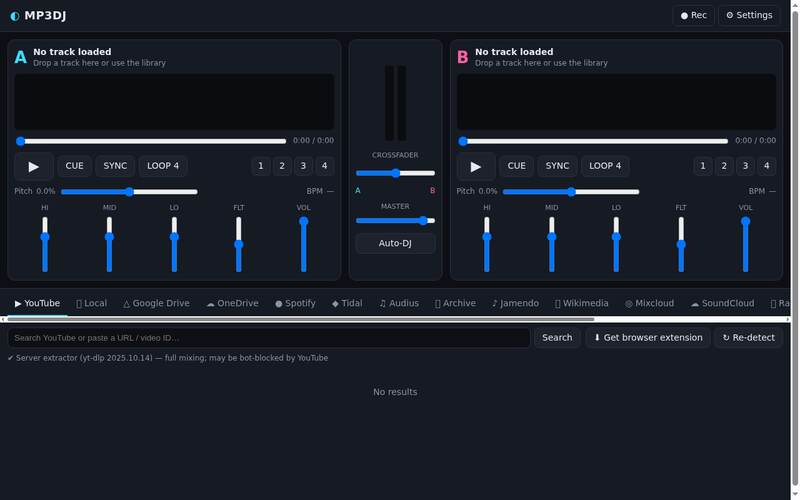
Task: Switch to the Jamendo tab
Action: click(x=515, y=304)
